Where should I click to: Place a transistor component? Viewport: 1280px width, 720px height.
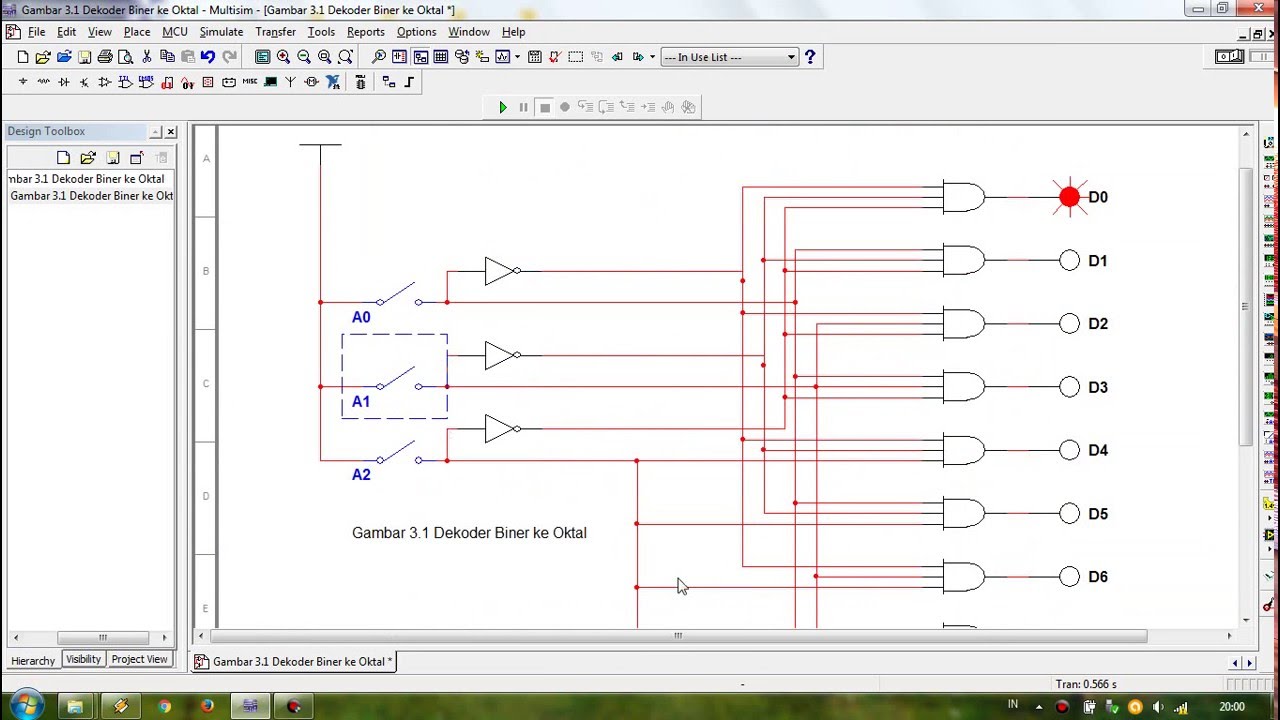pos(84,82)
